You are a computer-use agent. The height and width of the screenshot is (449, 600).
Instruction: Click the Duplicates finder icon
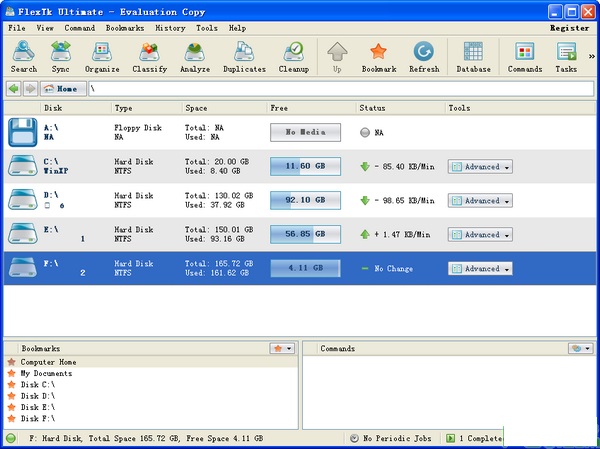click(x=245, y=57)
